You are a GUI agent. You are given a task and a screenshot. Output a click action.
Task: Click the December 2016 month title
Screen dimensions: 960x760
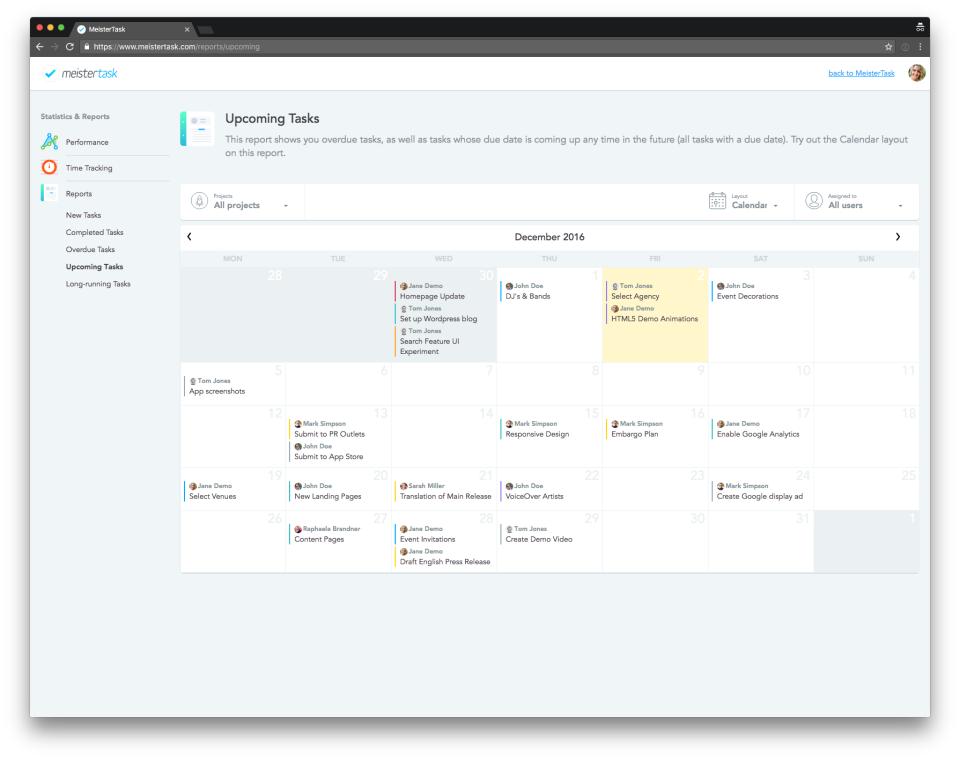pyautogui.click(x=549, y=237)
